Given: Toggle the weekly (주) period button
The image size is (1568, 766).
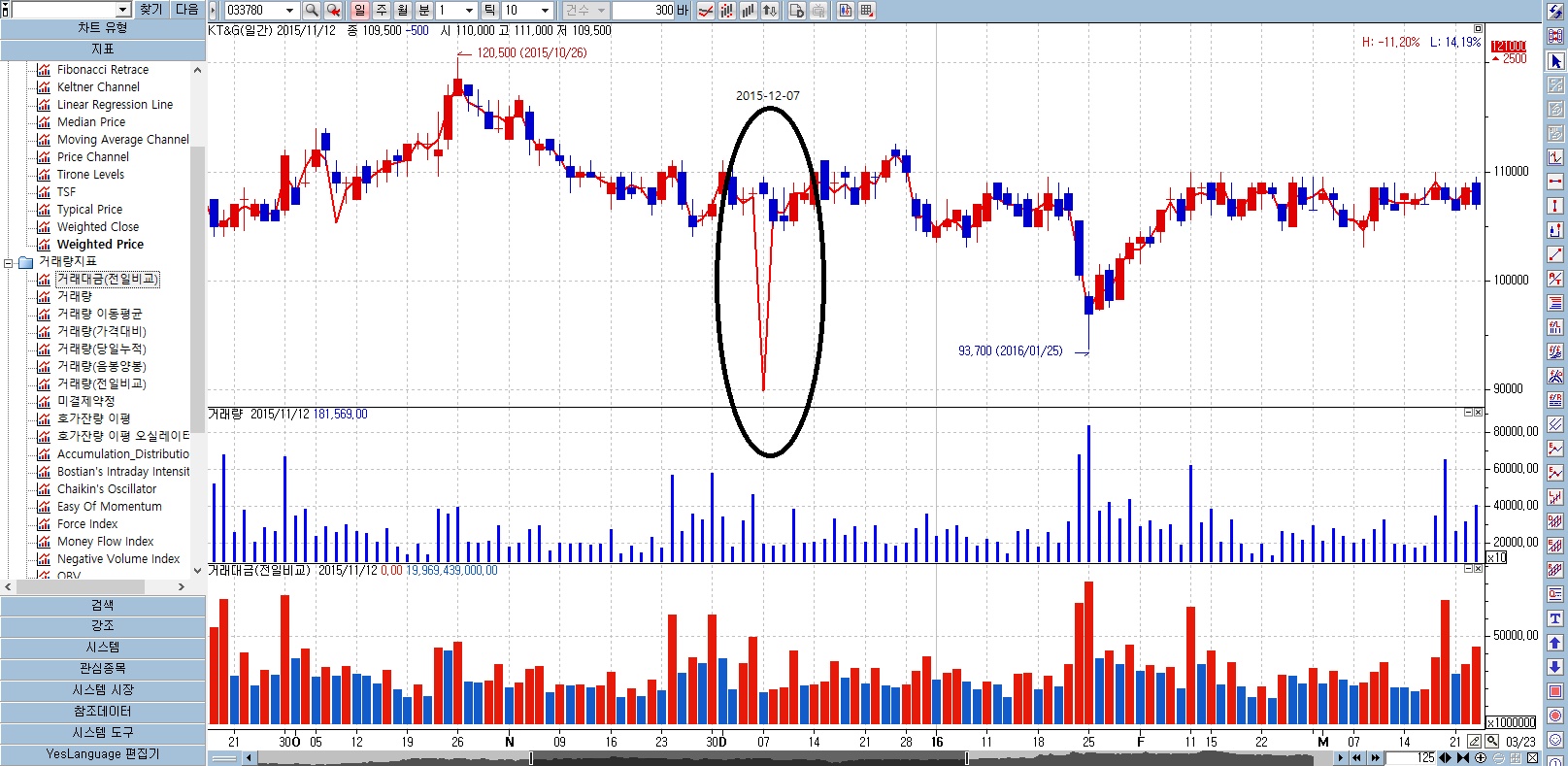Looking at the screenshot, I should pos(381,10).
